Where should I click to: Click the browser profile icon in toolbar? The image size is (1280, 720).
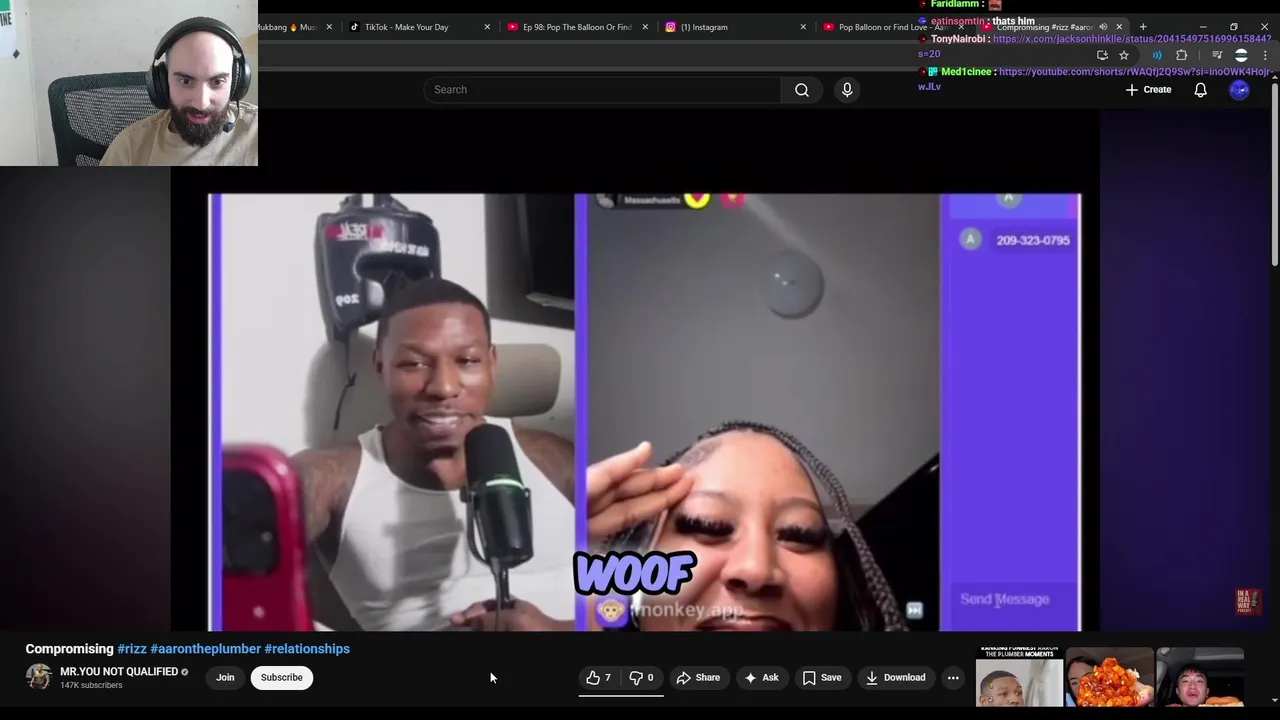(x=1241, y=55)
